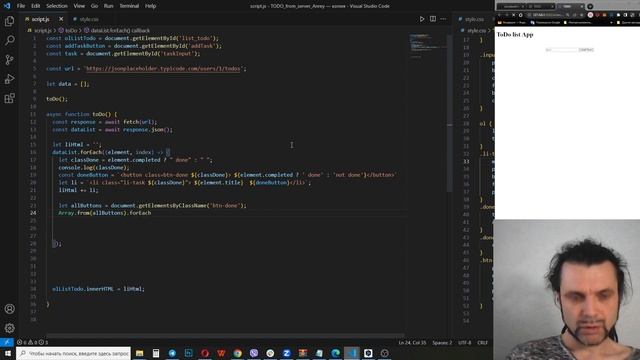
Task: Click 'async function toDo()' on line 11
Action: pos(82,114)
